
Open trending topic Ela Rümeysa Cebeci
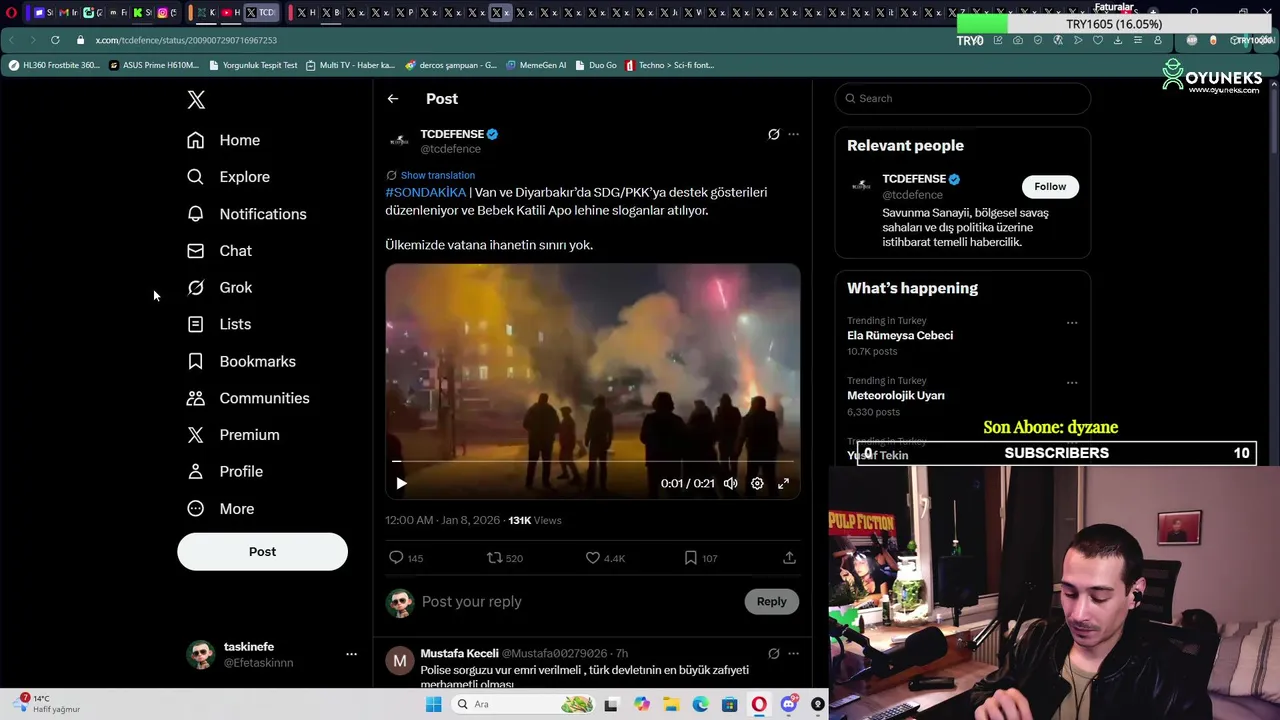[x=900, y=336]
